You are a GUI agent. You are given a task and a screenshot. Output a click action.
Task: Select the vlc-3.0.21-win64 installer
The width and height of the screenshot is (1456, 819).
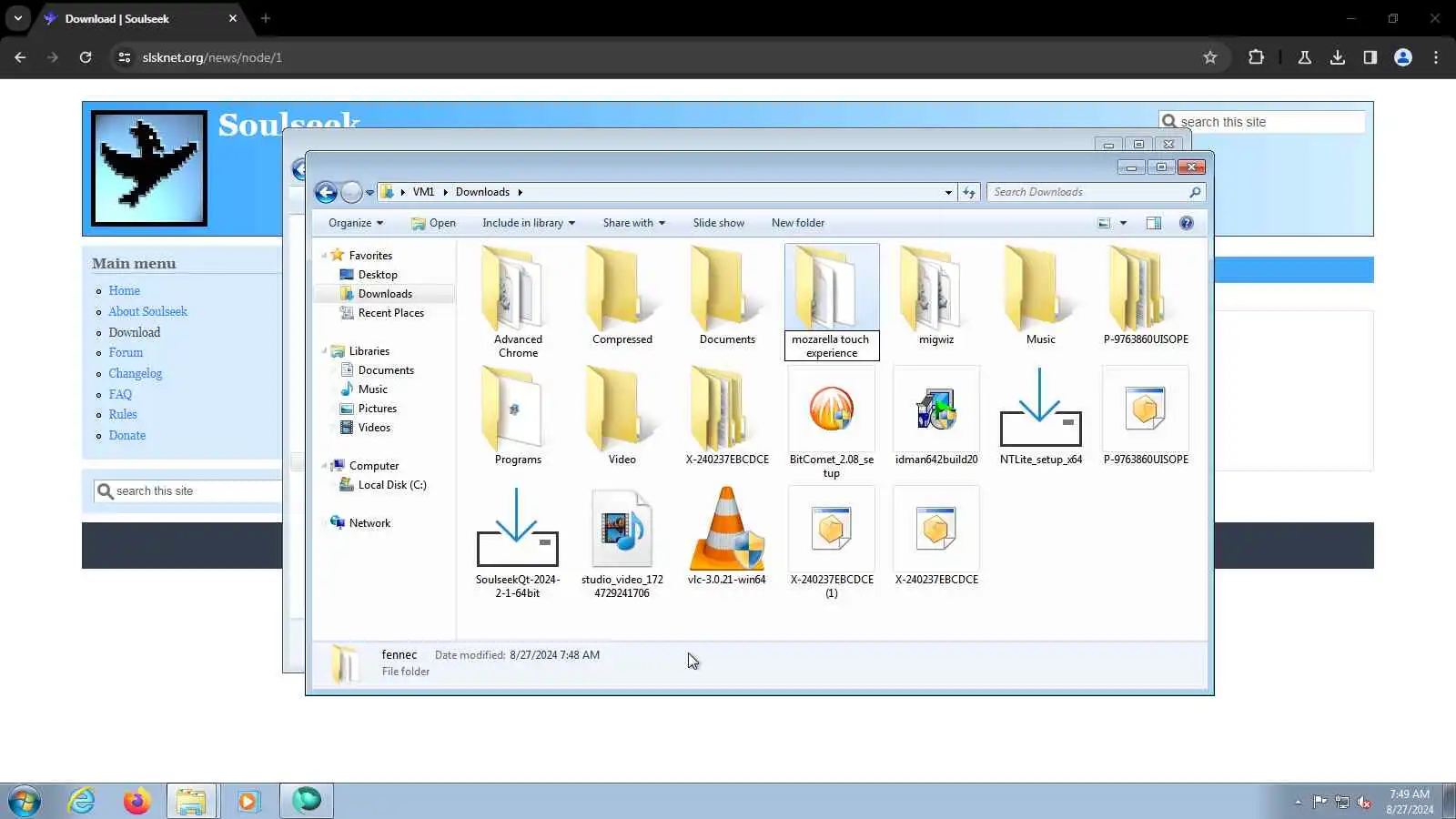(727, 537)
